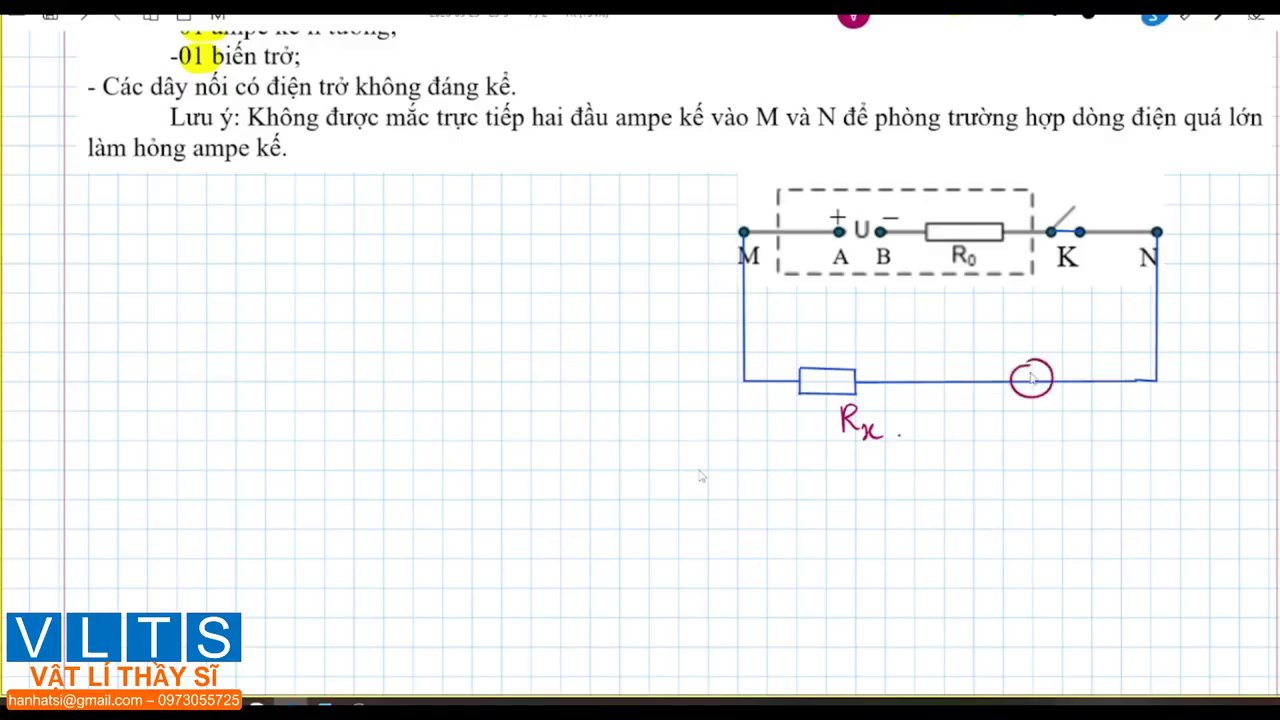This screenshot has height=720, width=1280.
Task: Click the R0 resistor in dashed box
Action: (x=964, y=233)
